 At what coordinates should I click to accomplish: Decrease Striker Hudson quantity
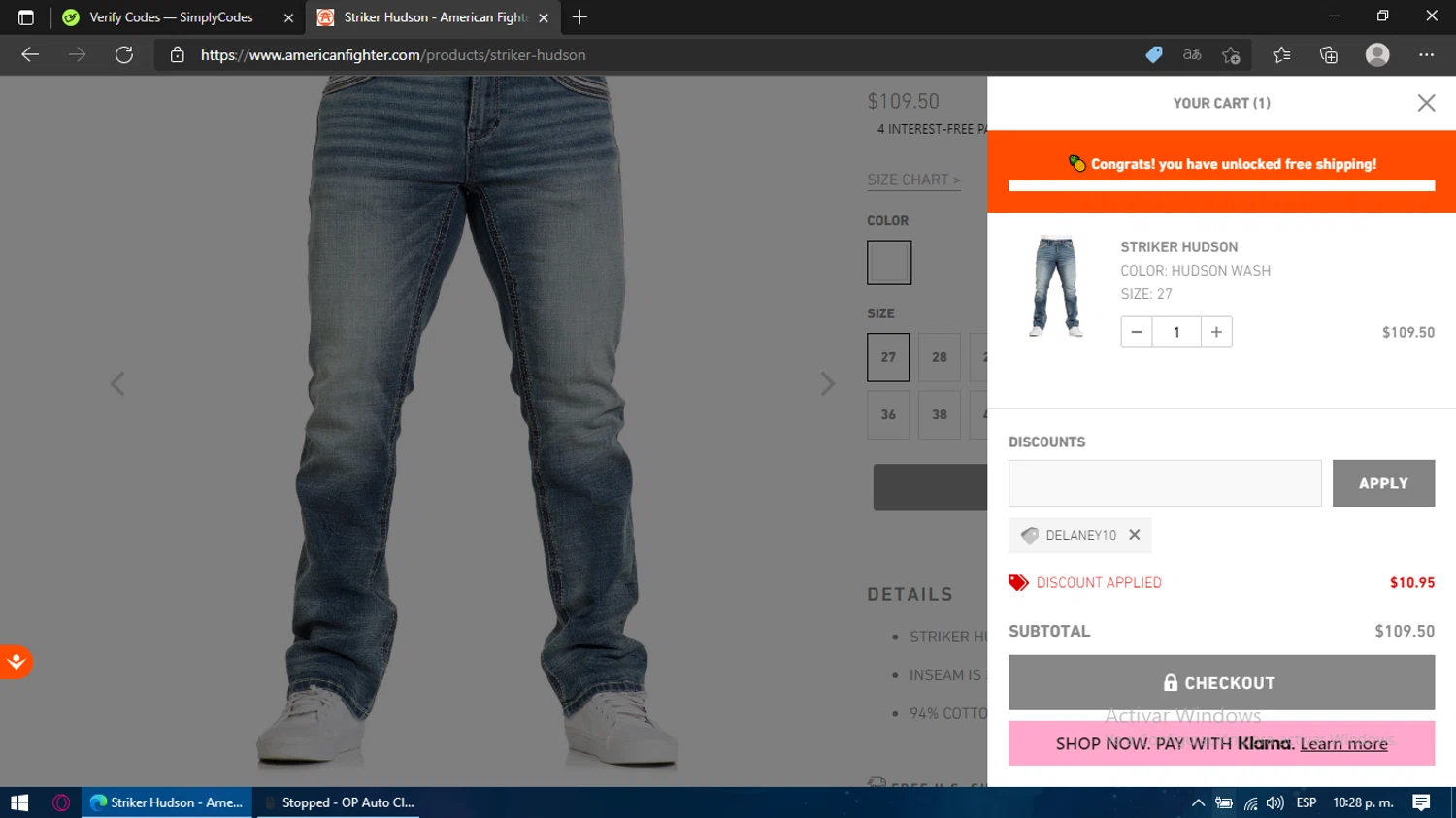click(1137, 332)
